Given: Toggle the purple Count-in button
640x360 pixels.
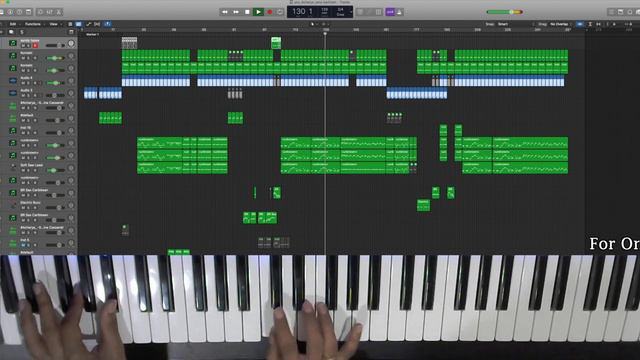Looking at the screenshot, I should pyautogui.click(x=390, y=12).
